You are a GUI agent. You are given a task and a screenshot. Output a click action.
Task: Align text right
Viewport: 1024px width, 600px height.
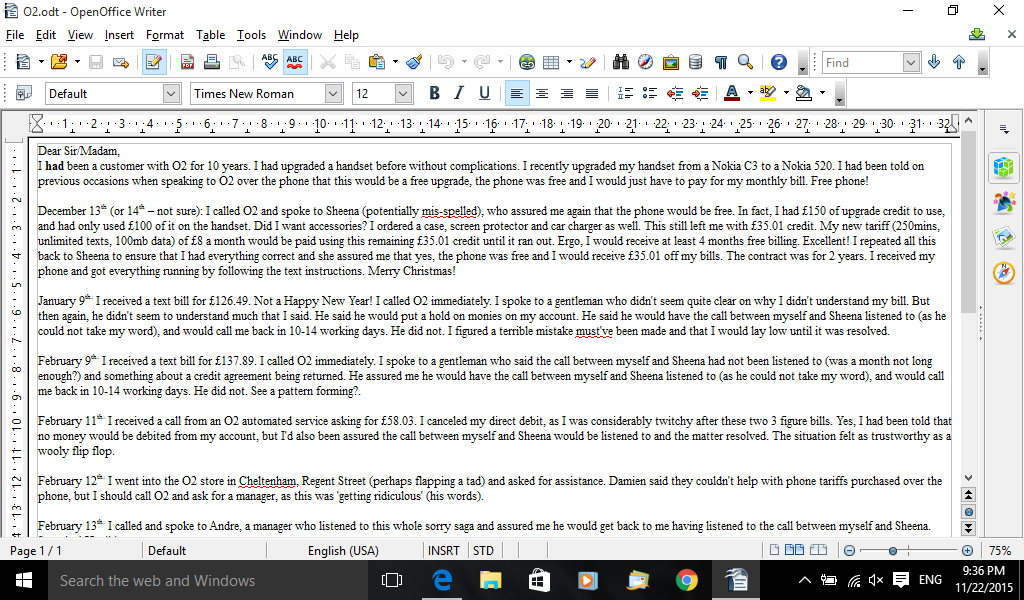[x=567, y=93]
